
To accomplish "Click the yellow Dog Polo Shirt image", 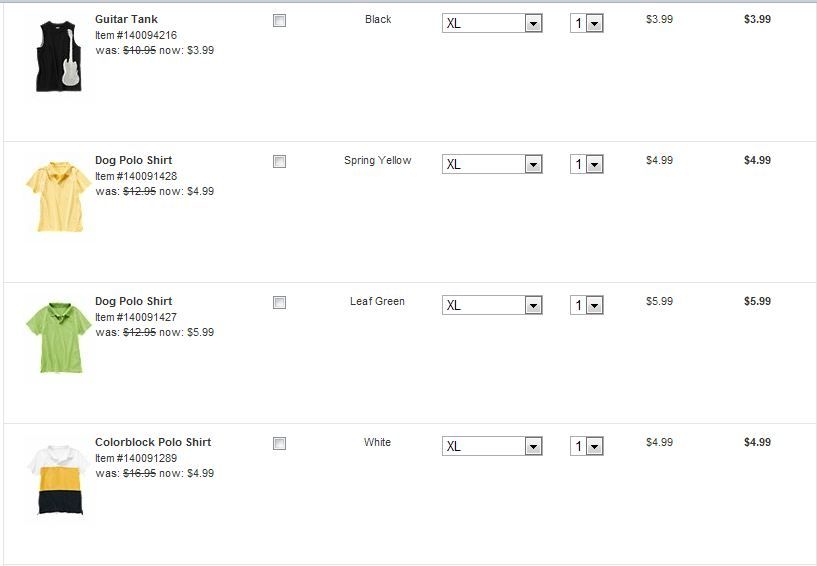I will pyautogui.click(x=57, y=196).
